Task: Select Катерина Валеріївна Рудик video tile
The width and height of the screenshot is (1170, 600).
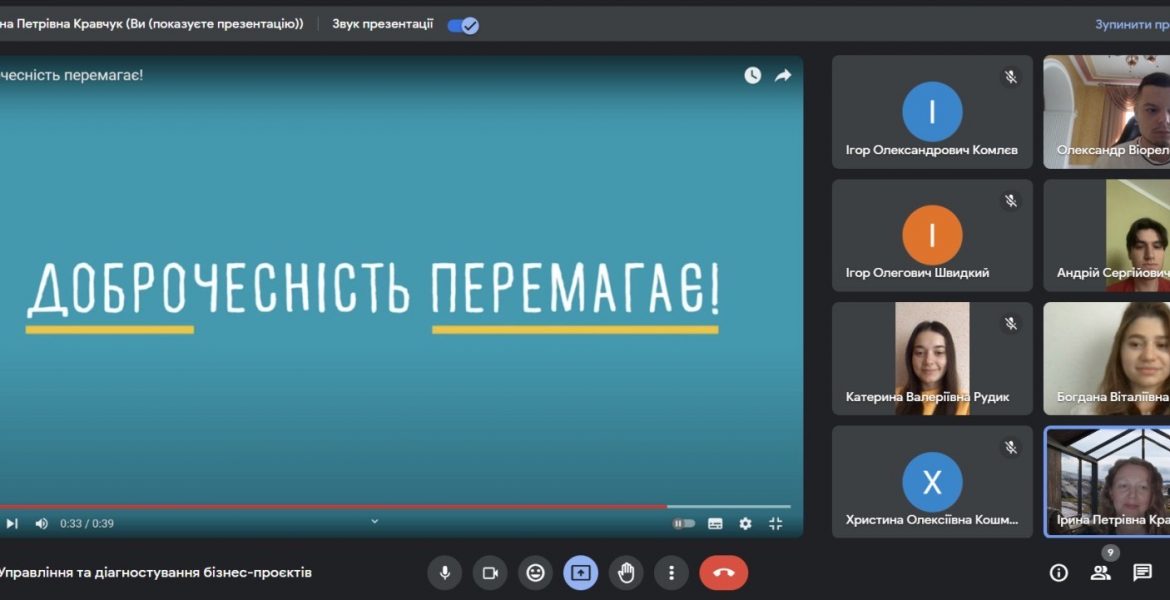Action: click(932, 359)
